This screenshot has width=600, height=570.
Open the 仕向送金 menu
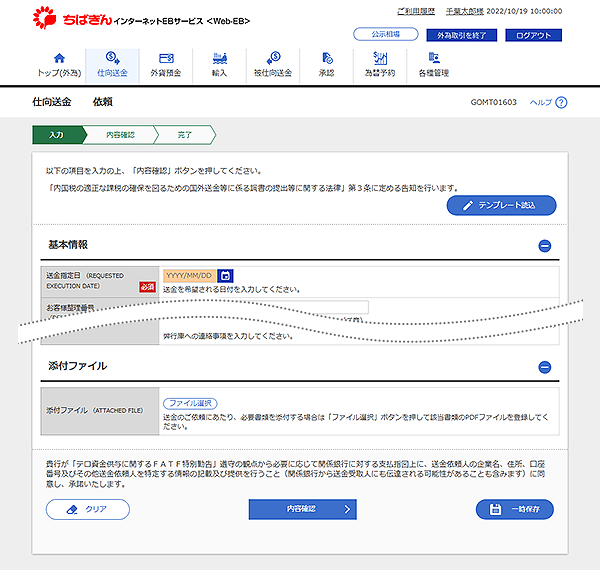(x=112, y=65)
